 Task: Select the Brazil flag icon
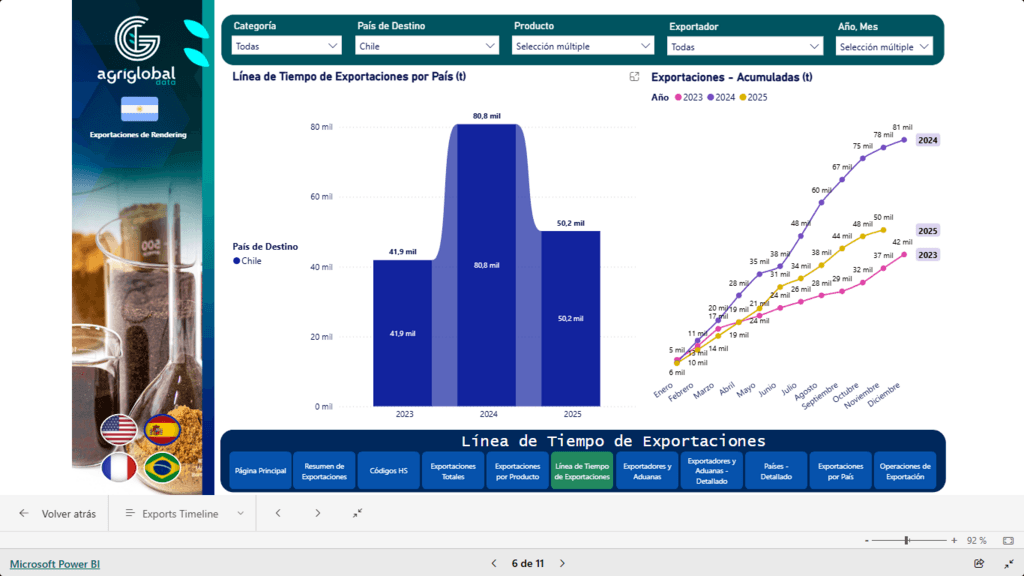(161, 468)
